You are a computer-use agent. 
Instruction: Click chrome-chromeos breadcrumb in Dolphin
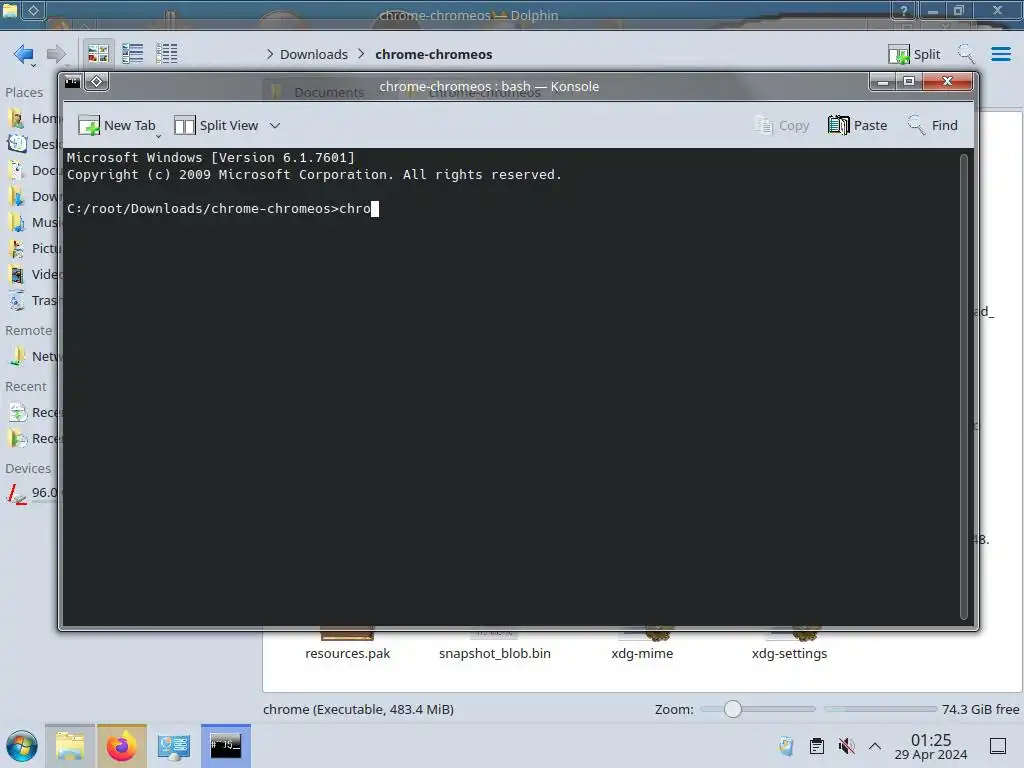[434, 54]
